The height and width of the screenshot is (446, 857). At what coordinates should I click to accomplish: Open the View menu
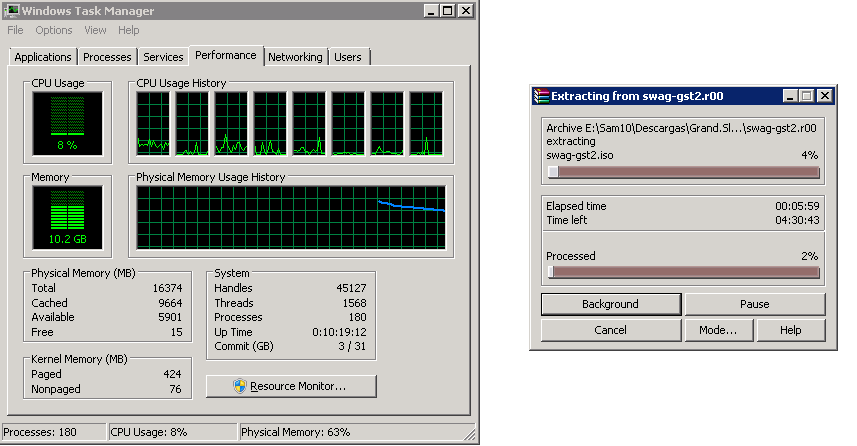tap(95, 30)
